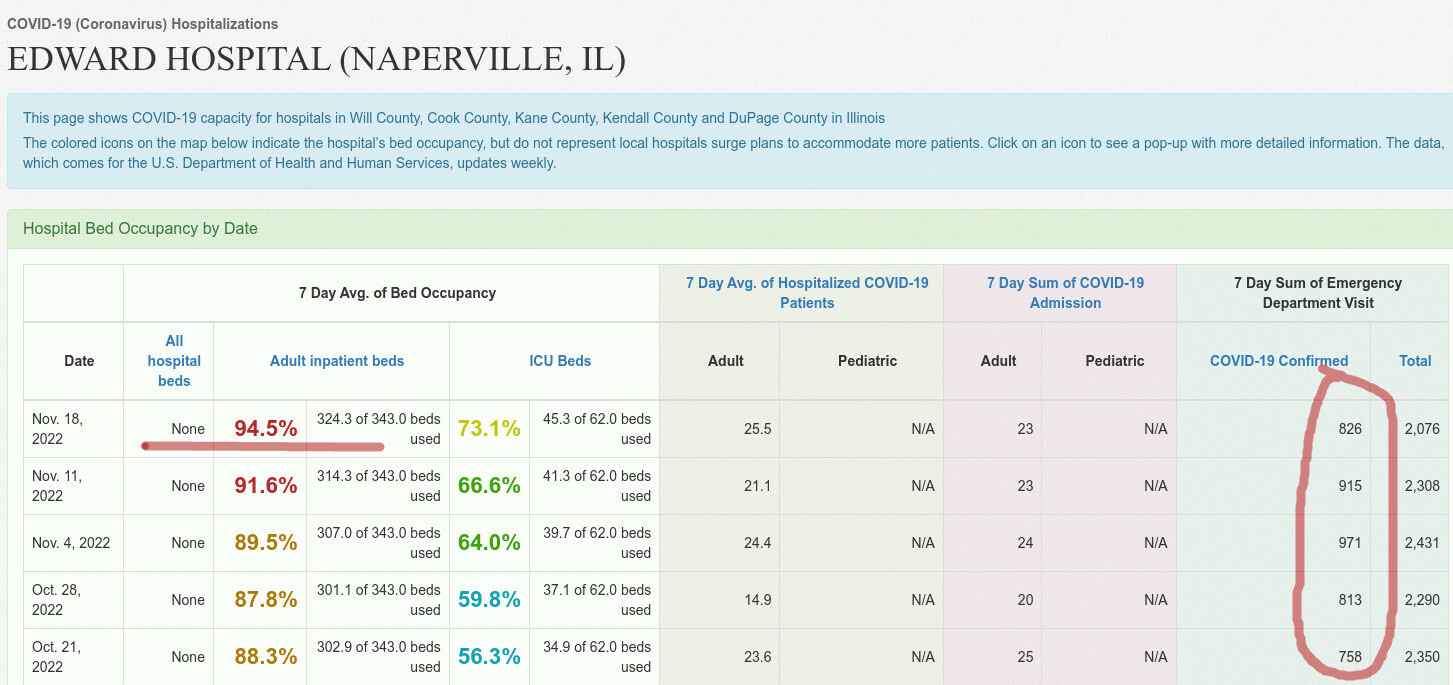Click the 89.5% adult inpatient occupancy value
The image size is (1453, 685).
coord(266,543)
